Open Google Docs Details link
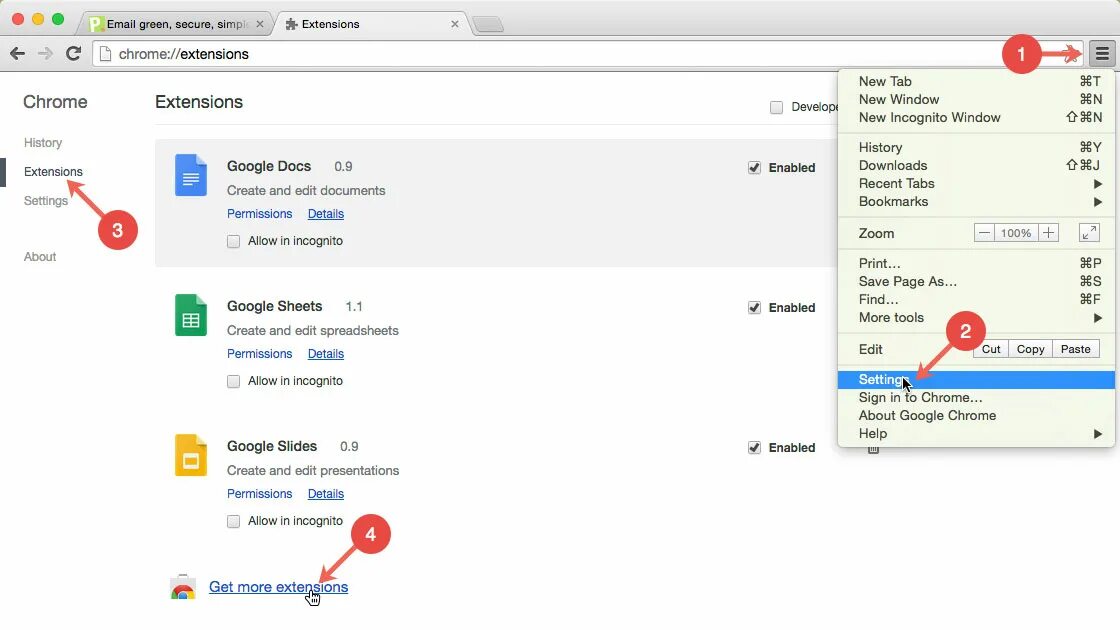 click(x=326, y=214)
